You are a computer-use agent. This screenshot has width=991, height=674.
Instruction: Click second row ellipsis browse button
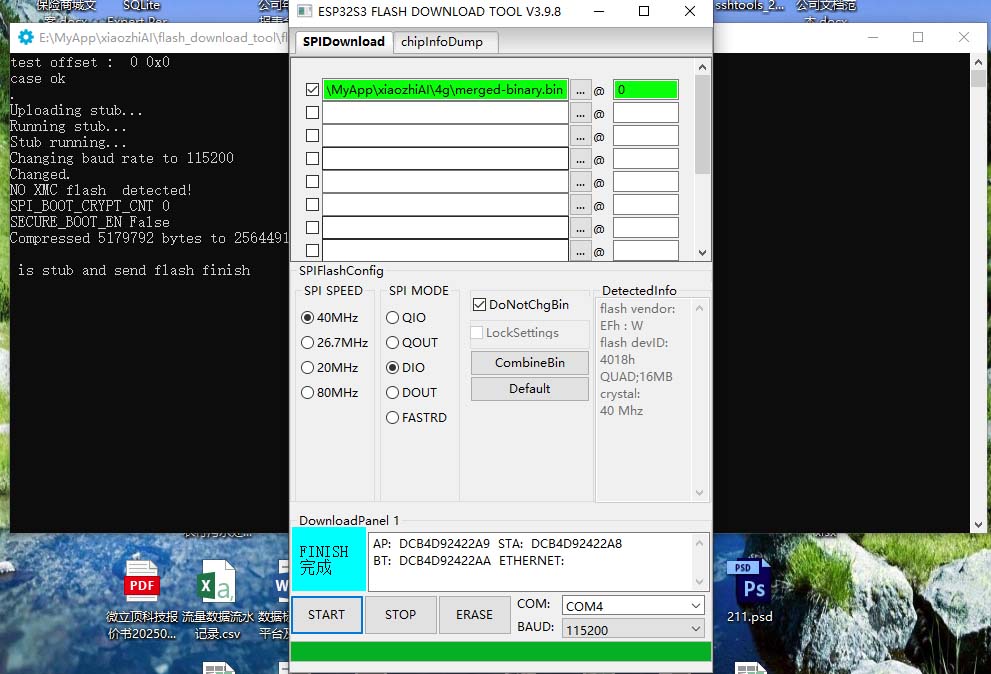(x=580, y=113)
